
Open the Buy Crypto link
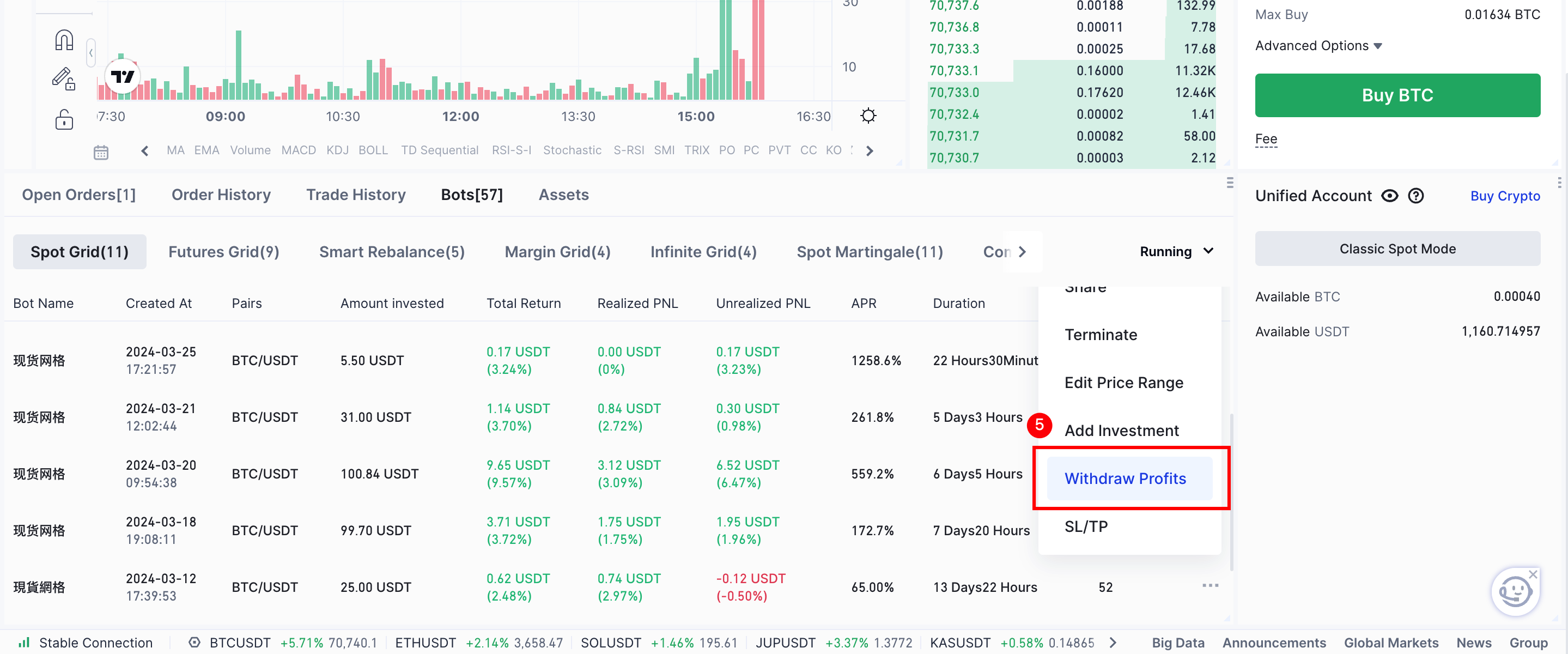(1505, 196)
